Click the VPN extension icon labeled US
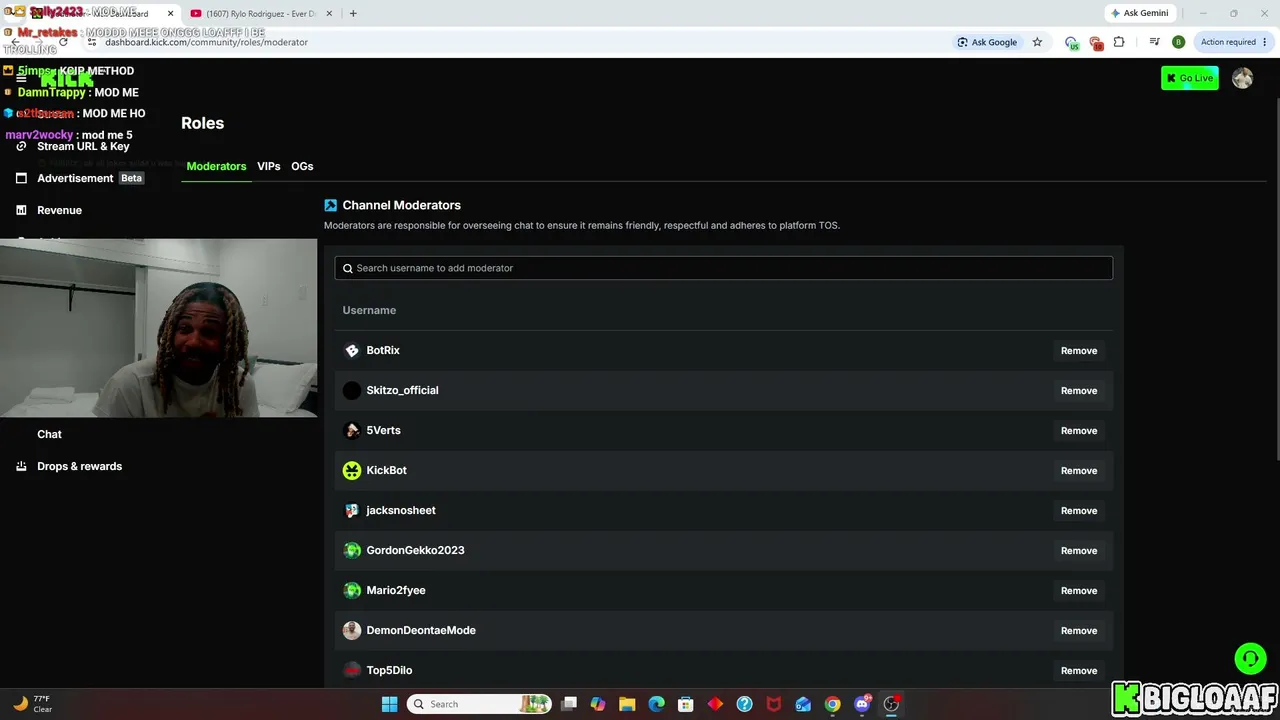The height and width of the screenshot is (720, 1280). (1072, 42)
